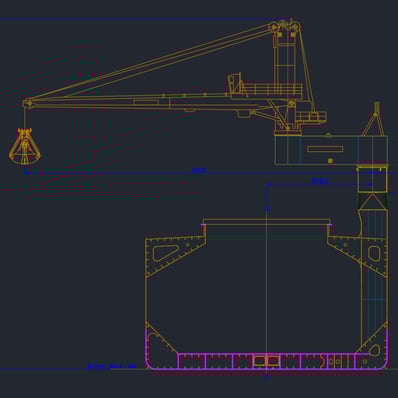Screen dimensions: 398x398
Task: Click the rectangular hatch cover over the hold
Action: tap(267, 222)
